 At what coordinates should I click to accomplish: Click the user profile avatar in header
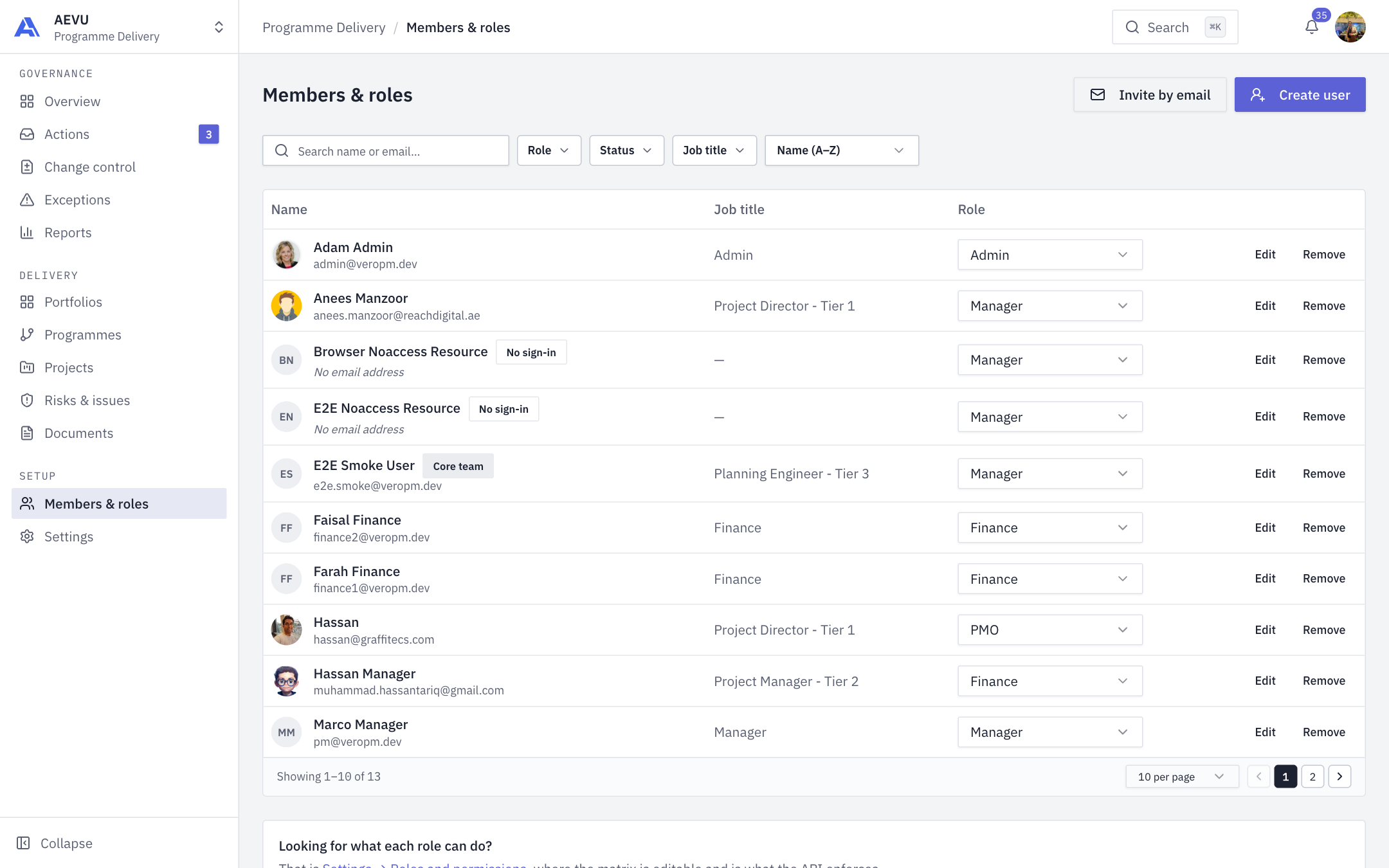1350,27
